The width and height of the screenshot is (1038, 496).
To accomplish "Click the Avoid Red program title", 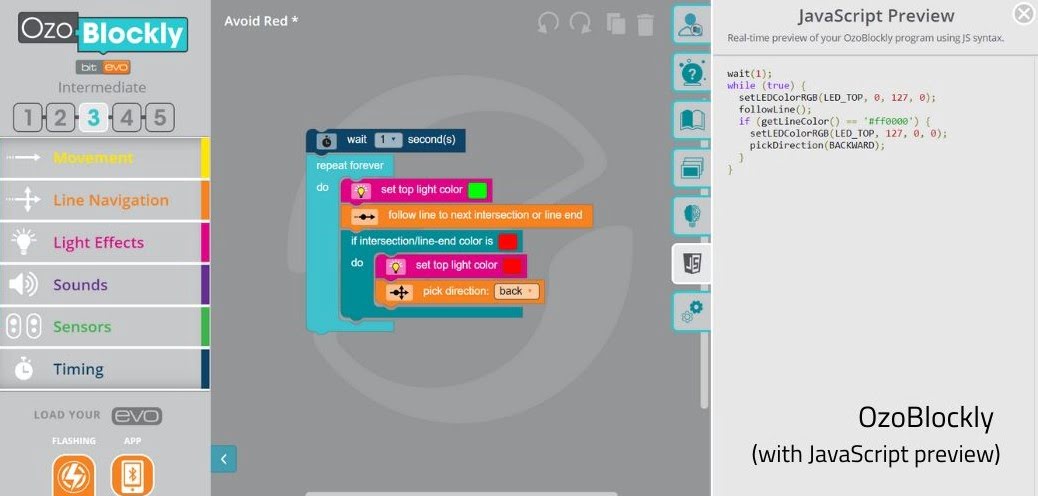I will tap(261, 21).
